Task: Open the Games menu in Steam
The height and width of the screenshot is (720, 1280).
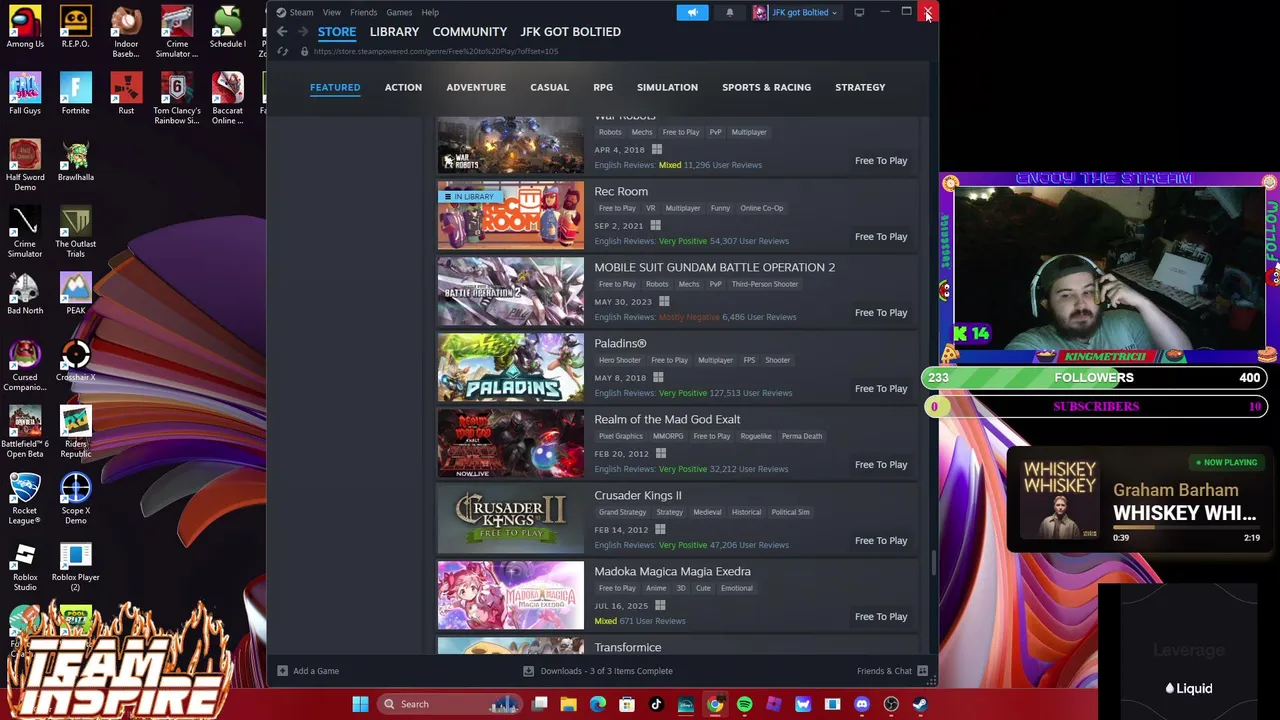Action: [x=399, y=12]
